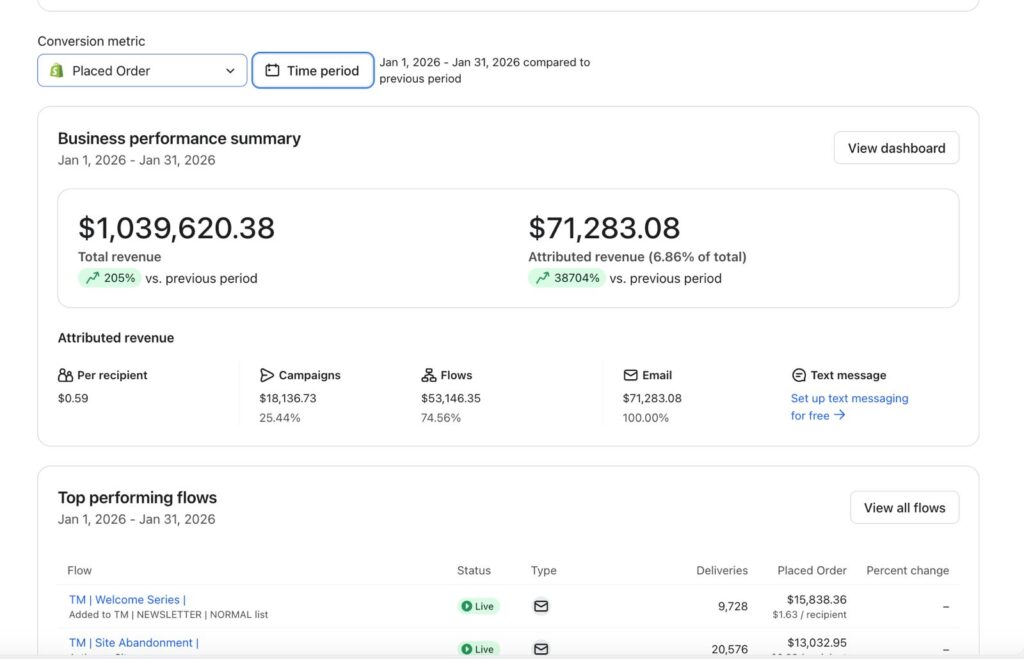This screenshot has height=659, width=1024.
Task: Click the Live status badge for Welcome Series
Action: (x=478, y=606)
